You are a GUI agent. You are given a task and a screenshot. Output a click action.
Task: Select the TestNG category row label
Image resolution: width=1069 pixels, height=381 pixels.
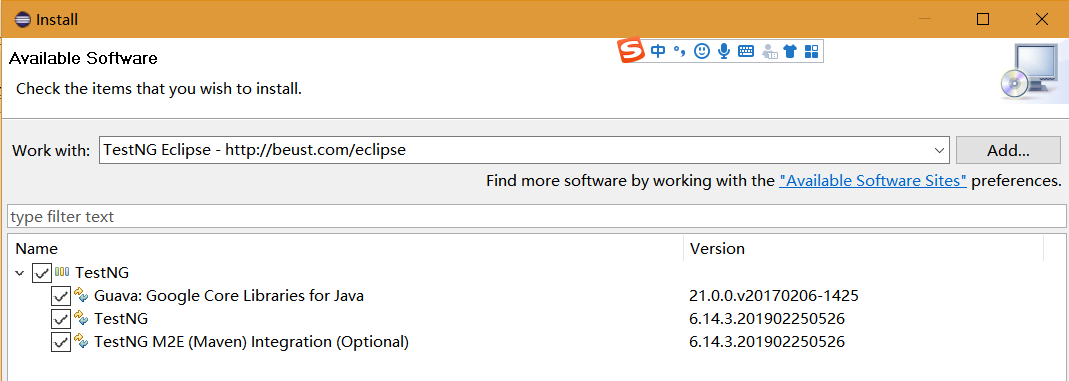click(102, 273)
